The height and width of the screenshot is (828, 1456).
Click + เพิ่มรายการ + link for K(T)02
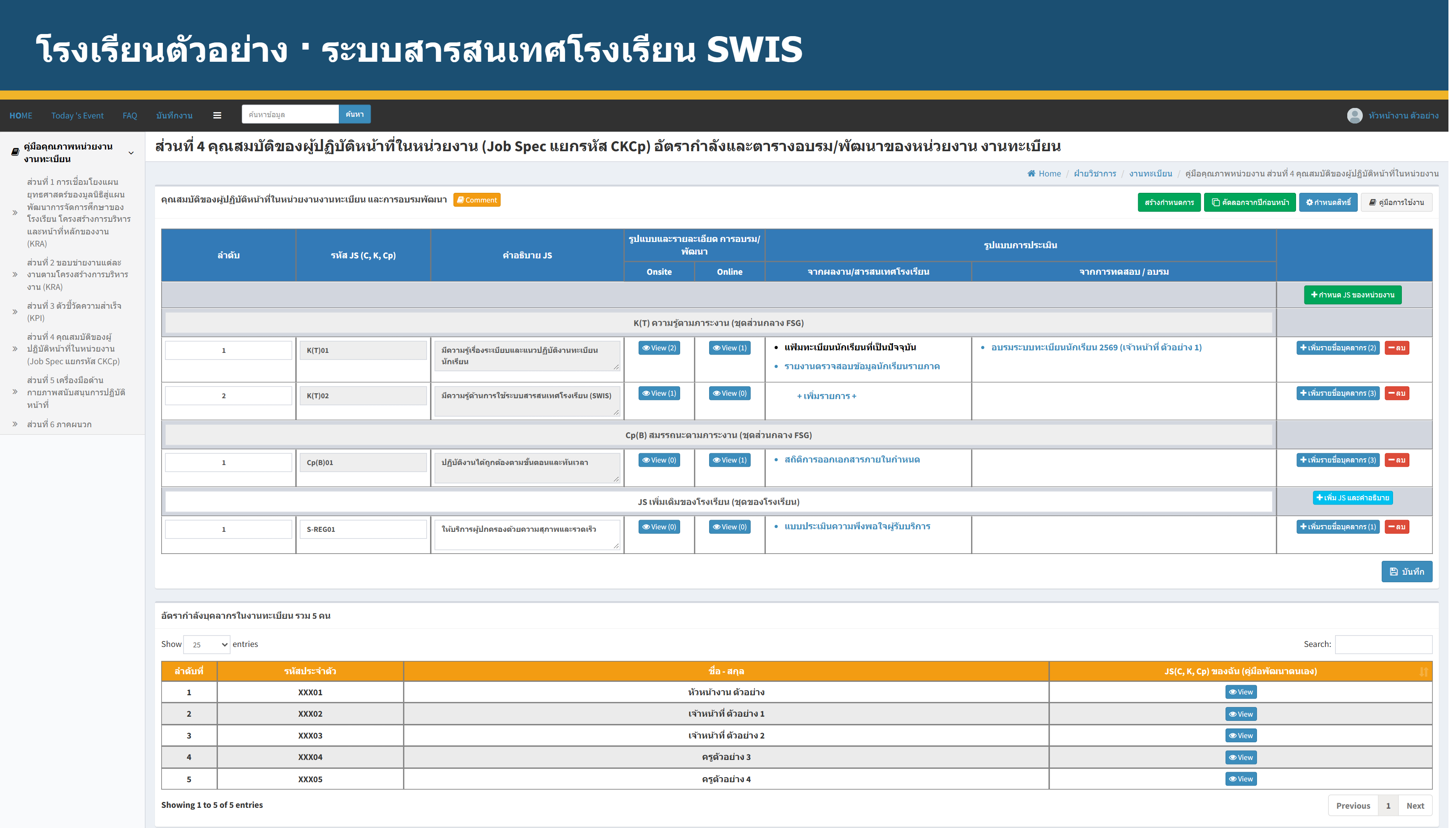point(826,396)
